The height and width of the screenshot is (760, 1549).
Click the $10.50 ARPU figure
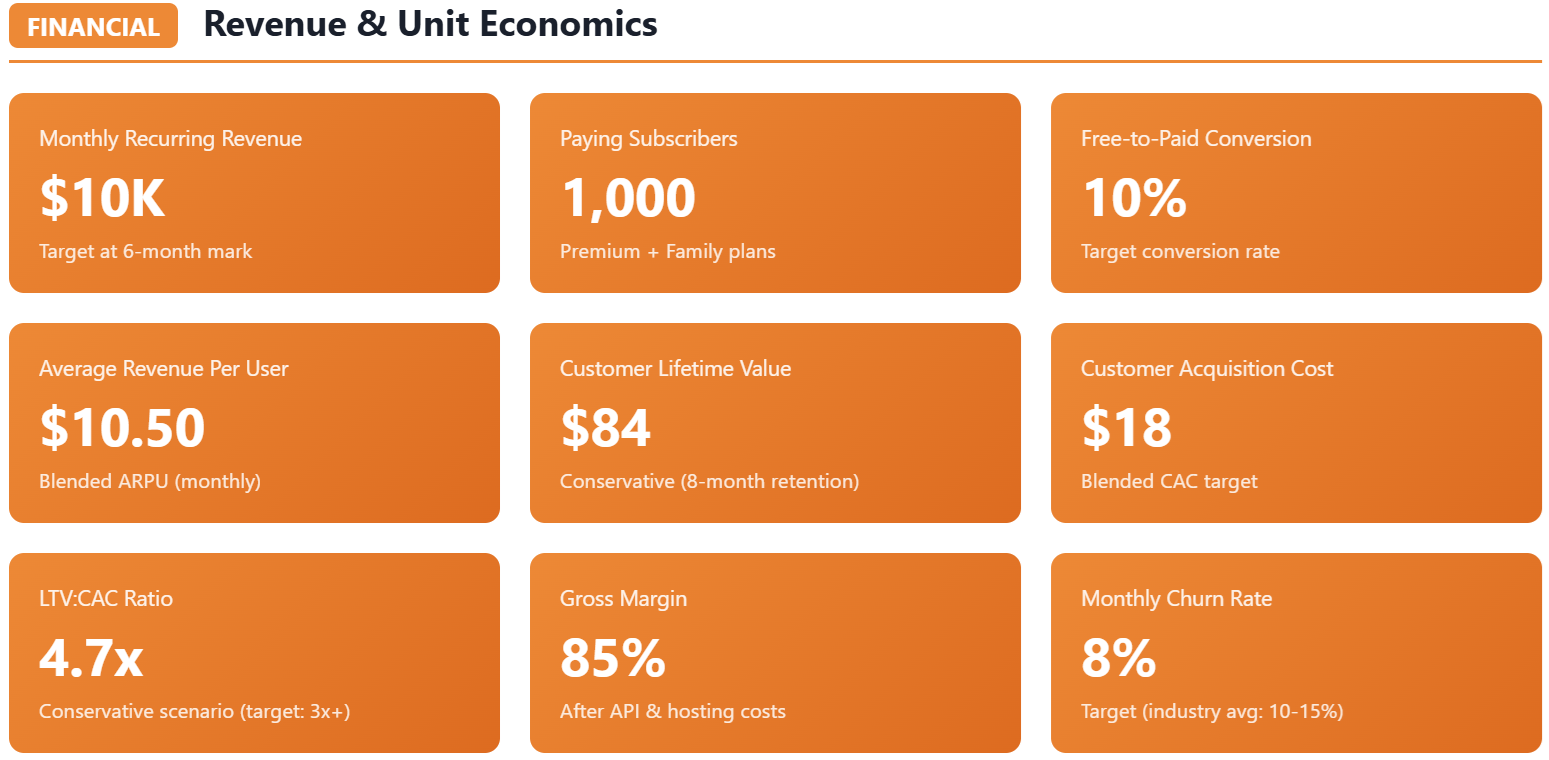tap(122, 427)
